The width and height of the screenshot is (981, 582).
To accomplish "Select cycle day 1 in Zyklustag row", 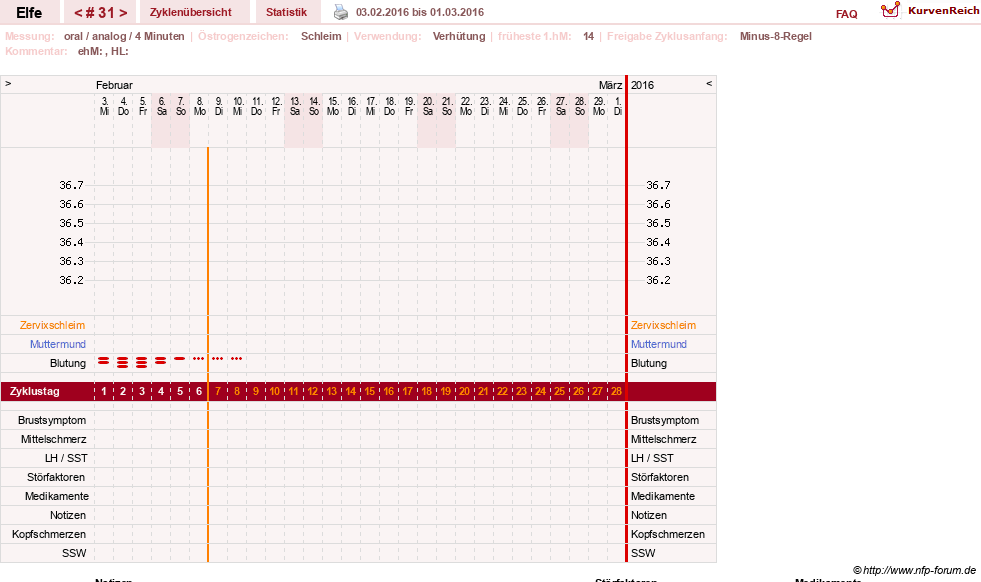I will pyautogui.click(x=104, y=392).
